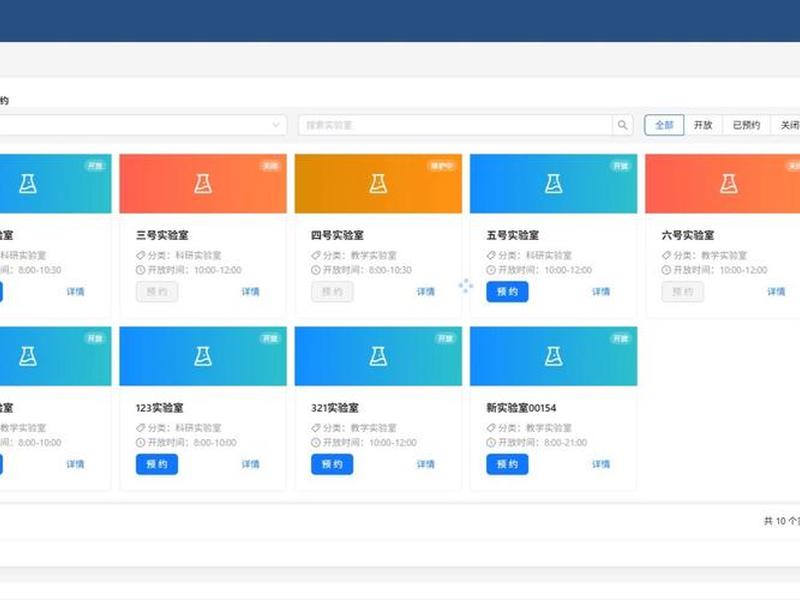Click the clock icon in 三号实验室 card
800x600 pixels.
pyautogui.click(x=140, y=270)
